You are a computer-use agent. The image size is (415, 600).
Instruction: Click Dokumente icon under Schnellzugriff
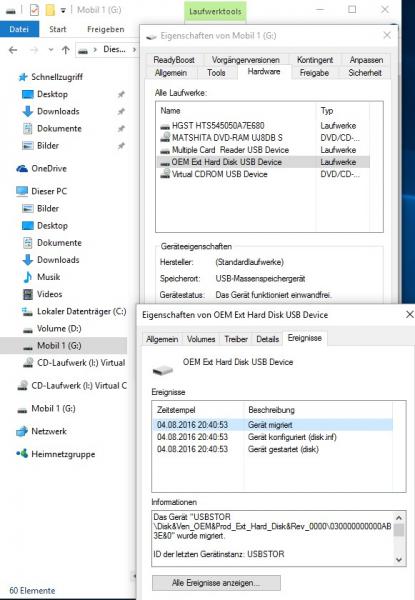coord(28,129)
